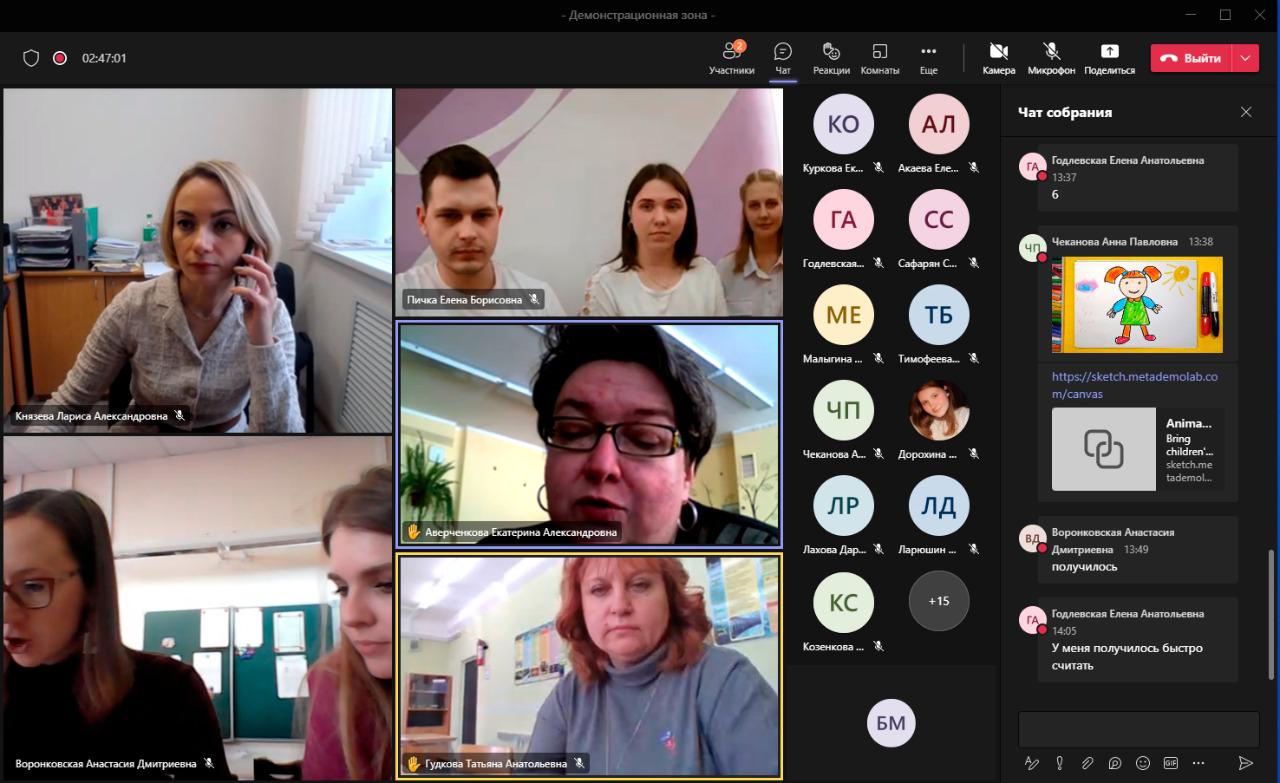The image size is (1280, 783).
Task: Mark message as important with exclamation icon
Action: [1059, 763]
